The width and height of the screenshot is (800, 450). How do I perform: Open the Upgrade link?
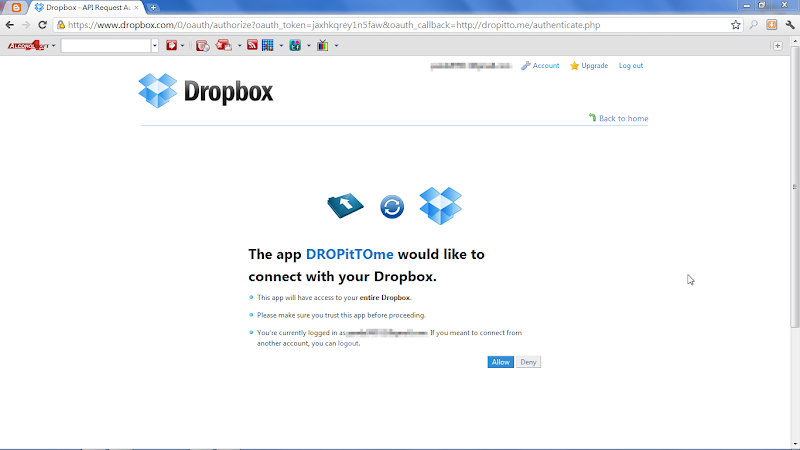(x=594, y=65)
